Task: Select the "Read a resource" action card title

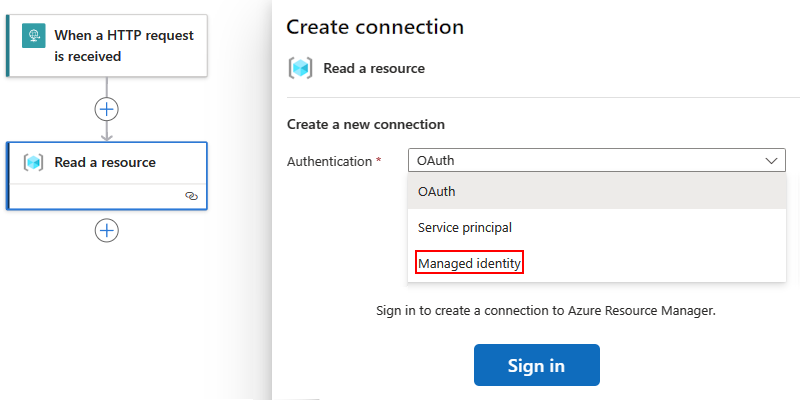Action: [105, 162]
